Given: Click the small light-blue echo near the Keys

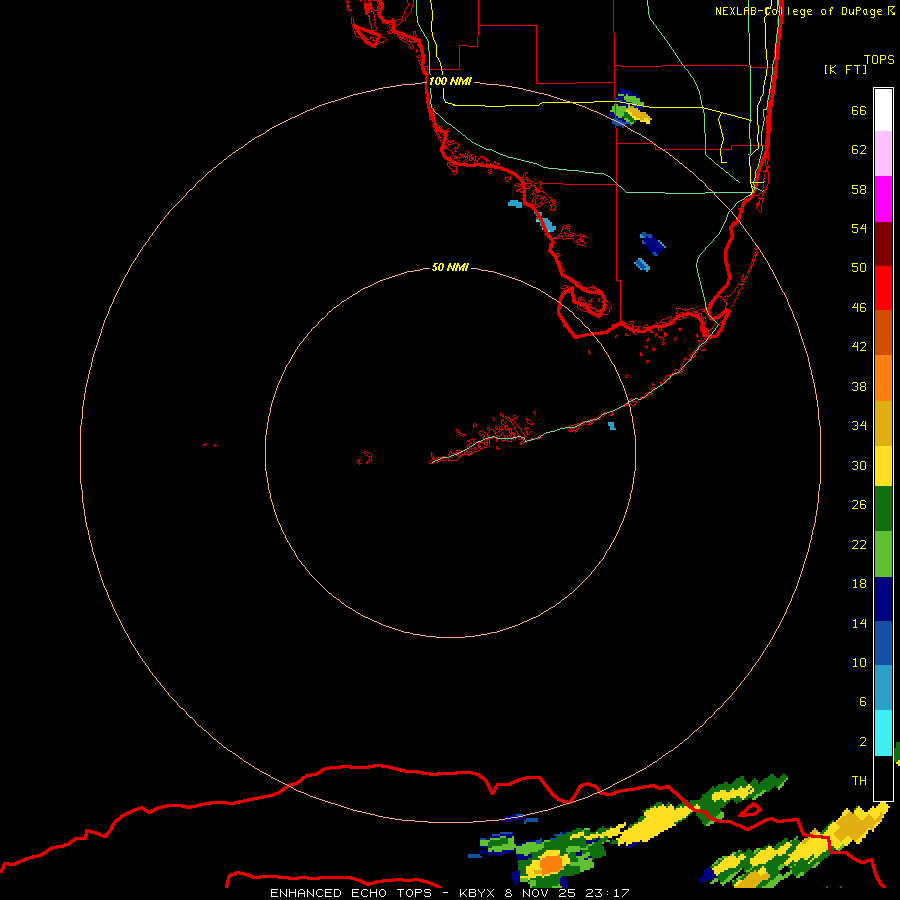Looking at the screenshot, I should (x=612, y=426).
